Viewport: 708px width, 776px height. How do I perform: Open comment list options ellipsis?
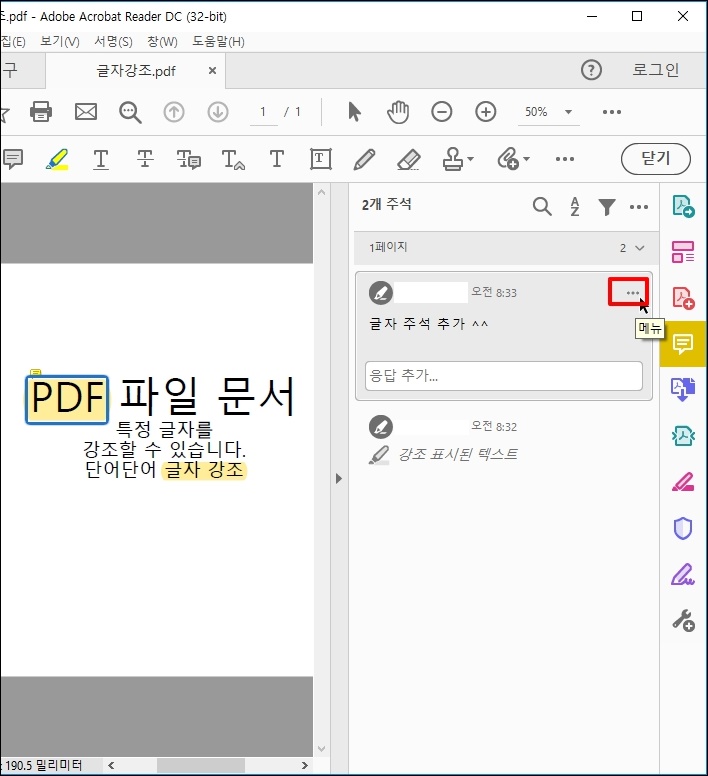639,207
